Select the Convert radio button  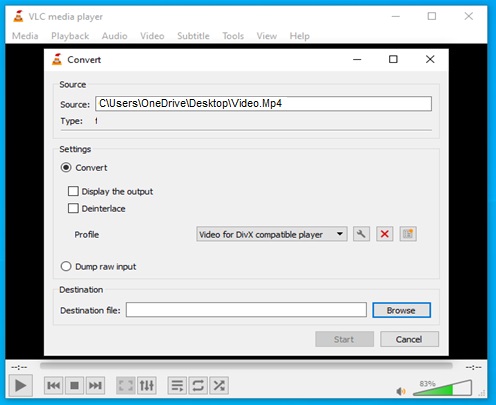[66, 167]
